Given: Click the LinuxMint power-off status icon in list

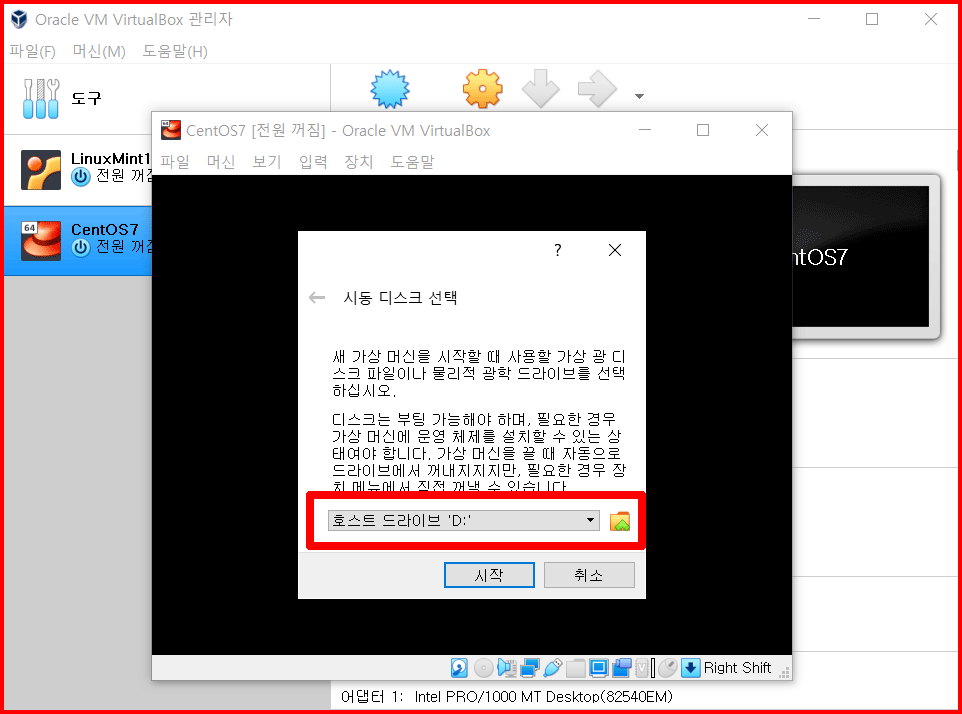Looking at the screenshot, I should pos(80,177).
